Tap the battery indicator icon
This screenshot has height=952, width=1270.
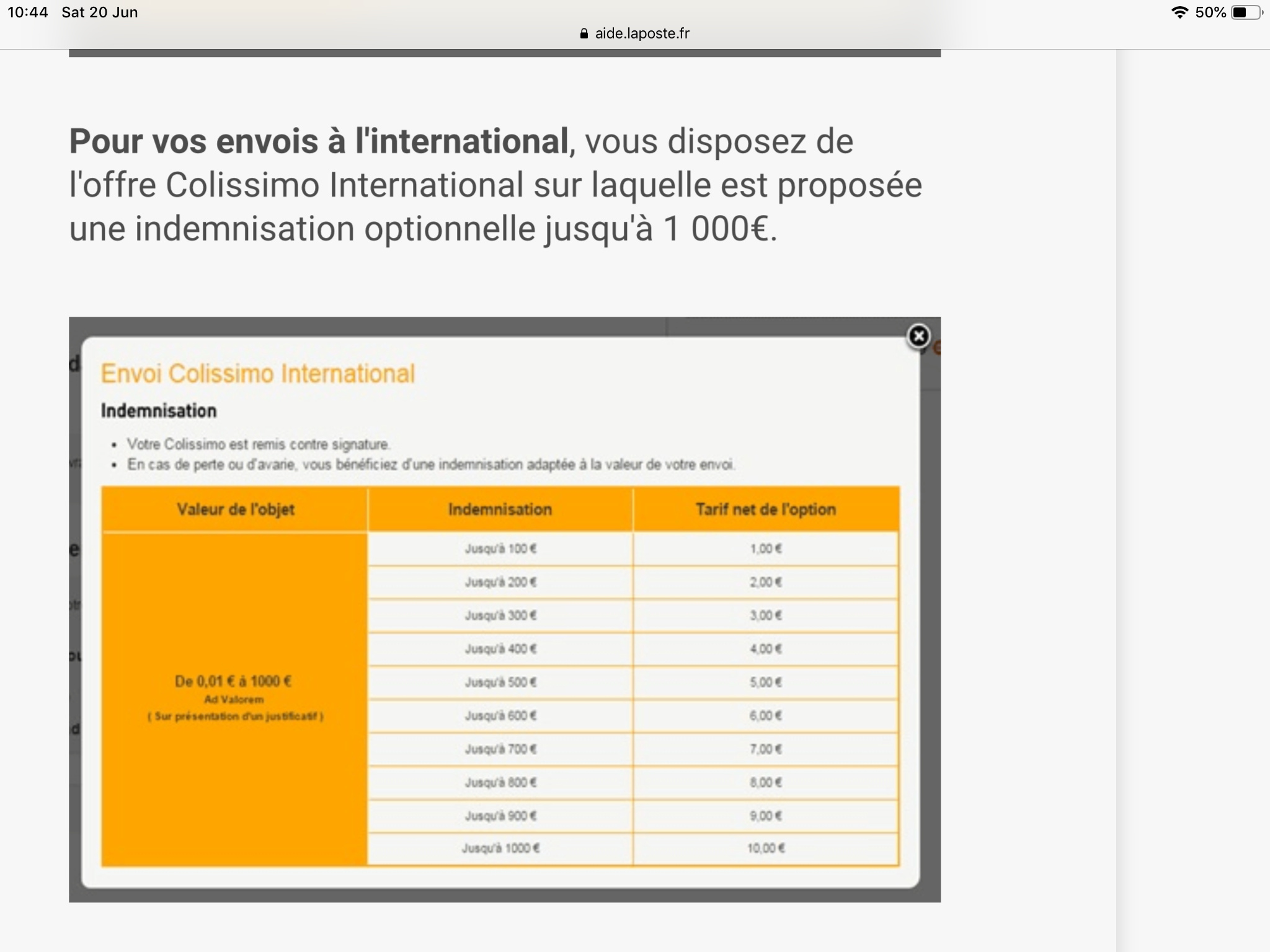point(1246,12)
